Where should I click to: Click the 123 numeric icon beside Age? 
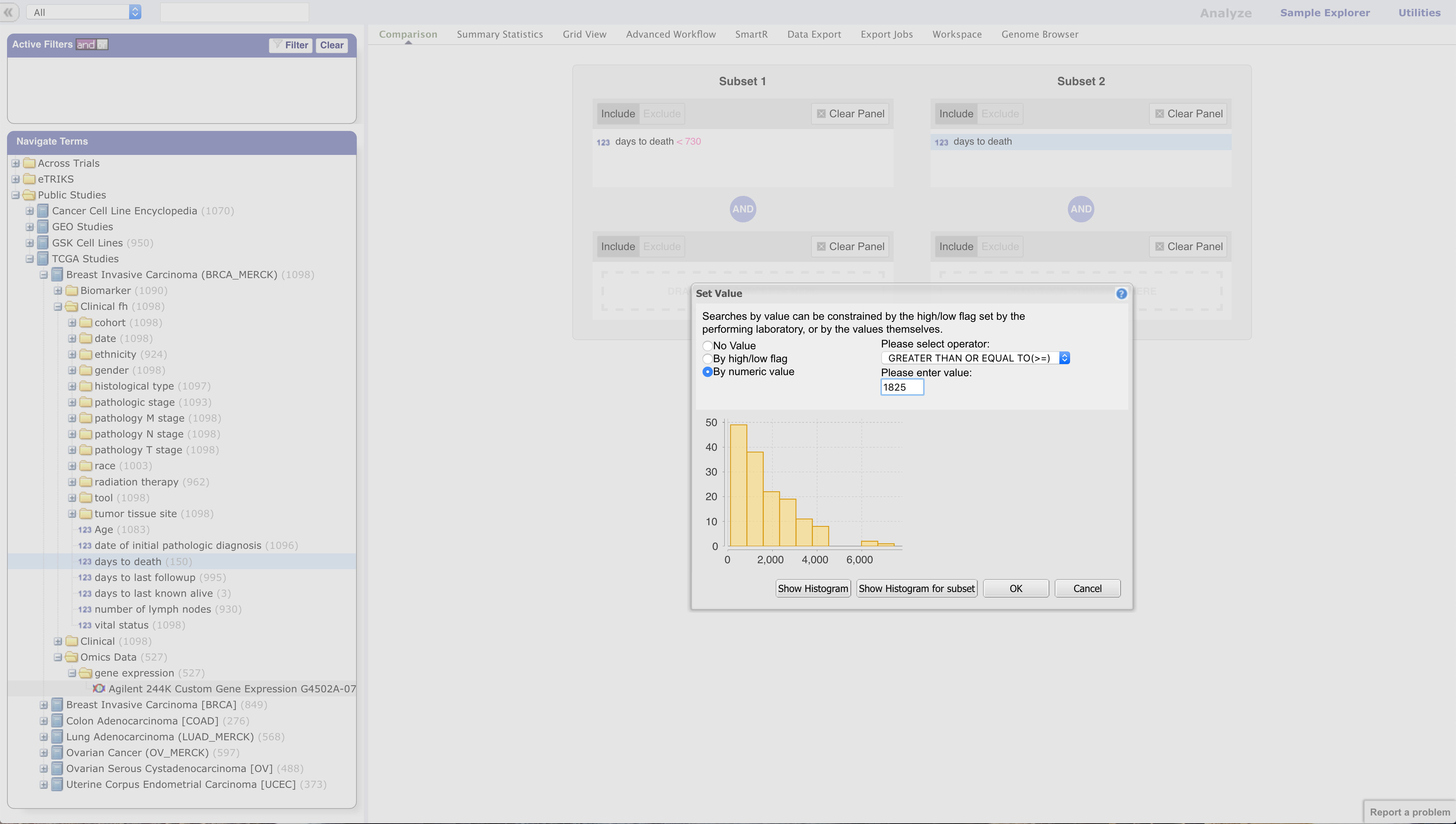pos(84,530)
